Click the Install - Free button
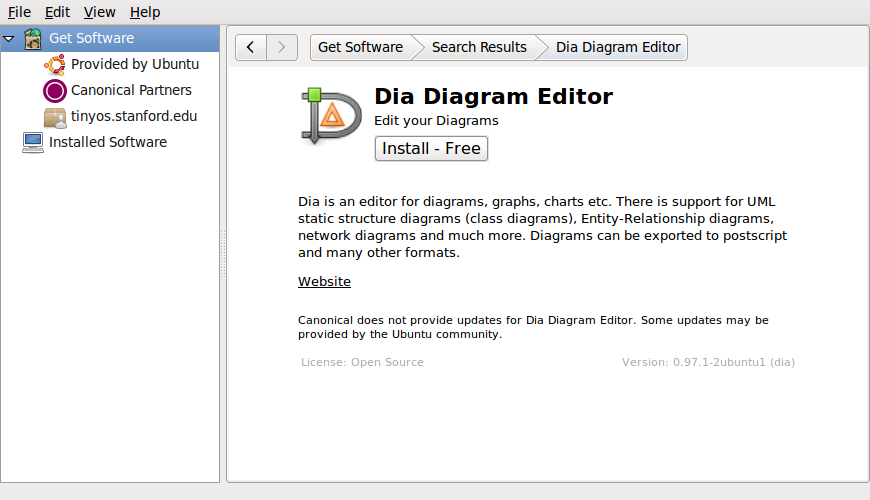 point(431,149)
